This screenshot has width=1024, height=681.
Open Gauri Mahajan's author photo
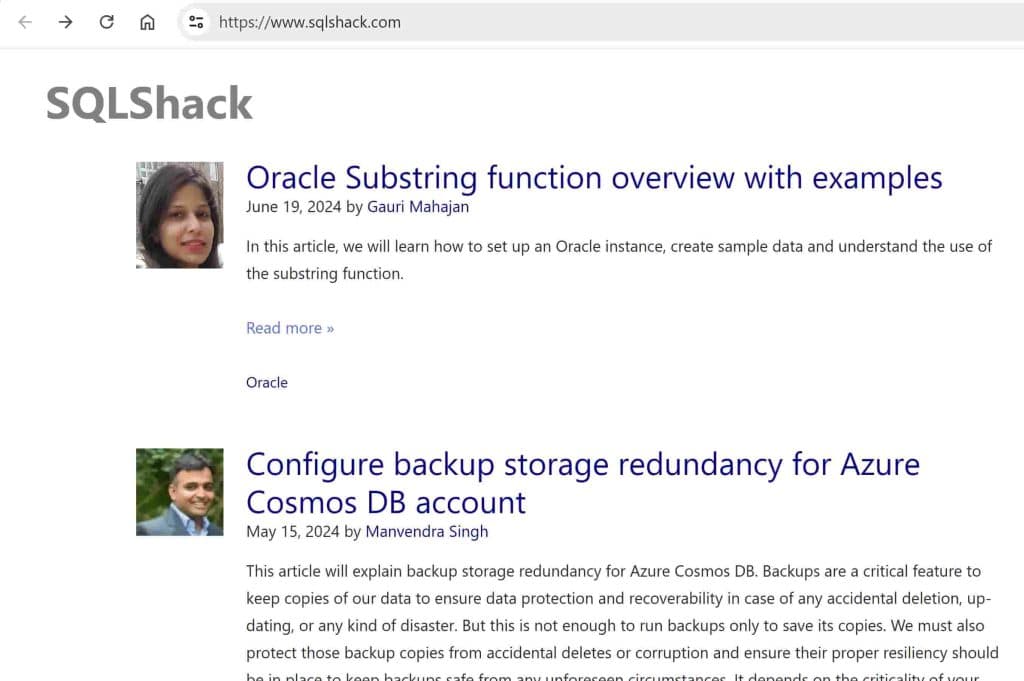180,215
